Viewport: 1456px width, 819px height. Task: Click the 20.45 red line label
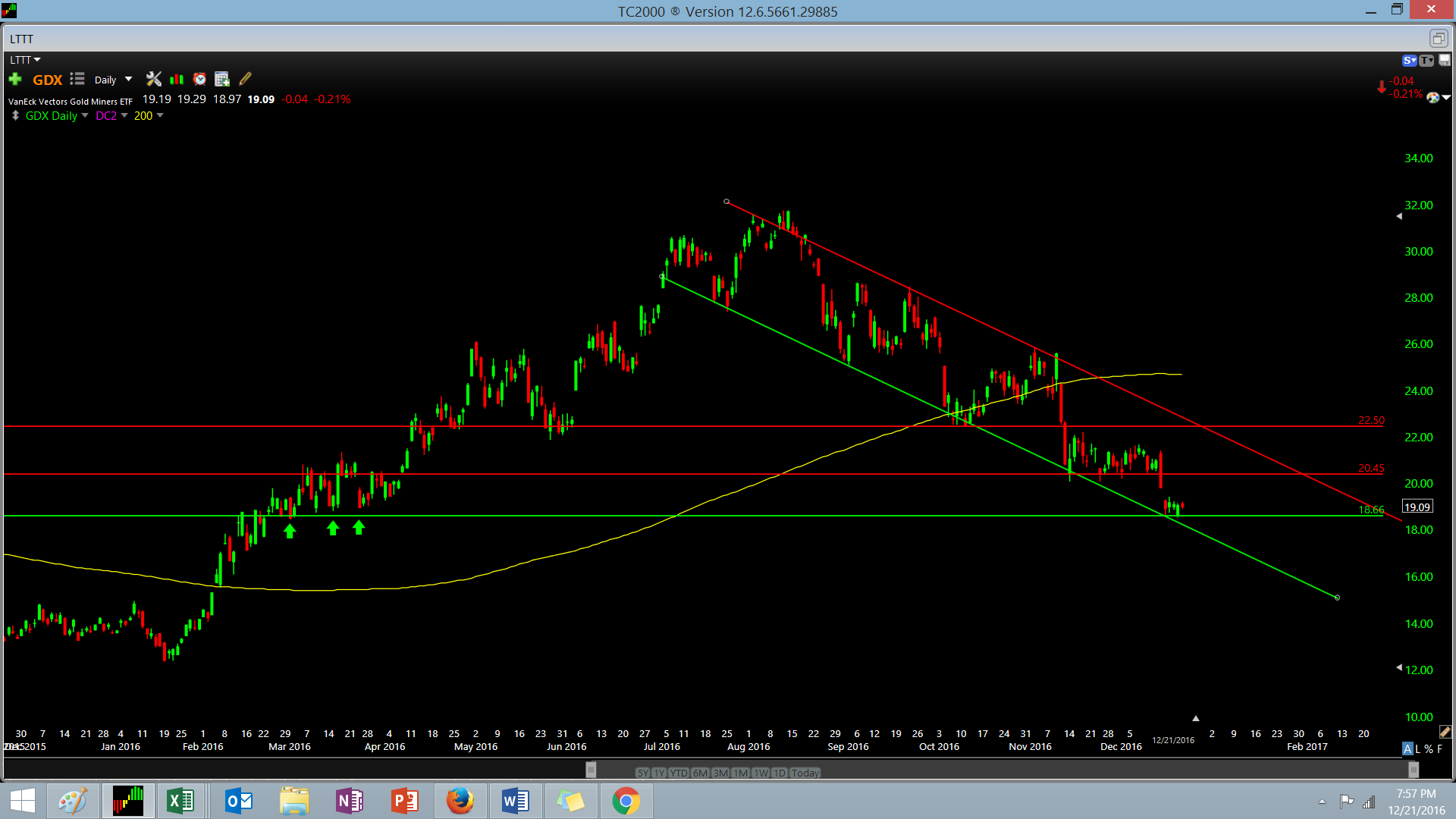(1371, 468)
